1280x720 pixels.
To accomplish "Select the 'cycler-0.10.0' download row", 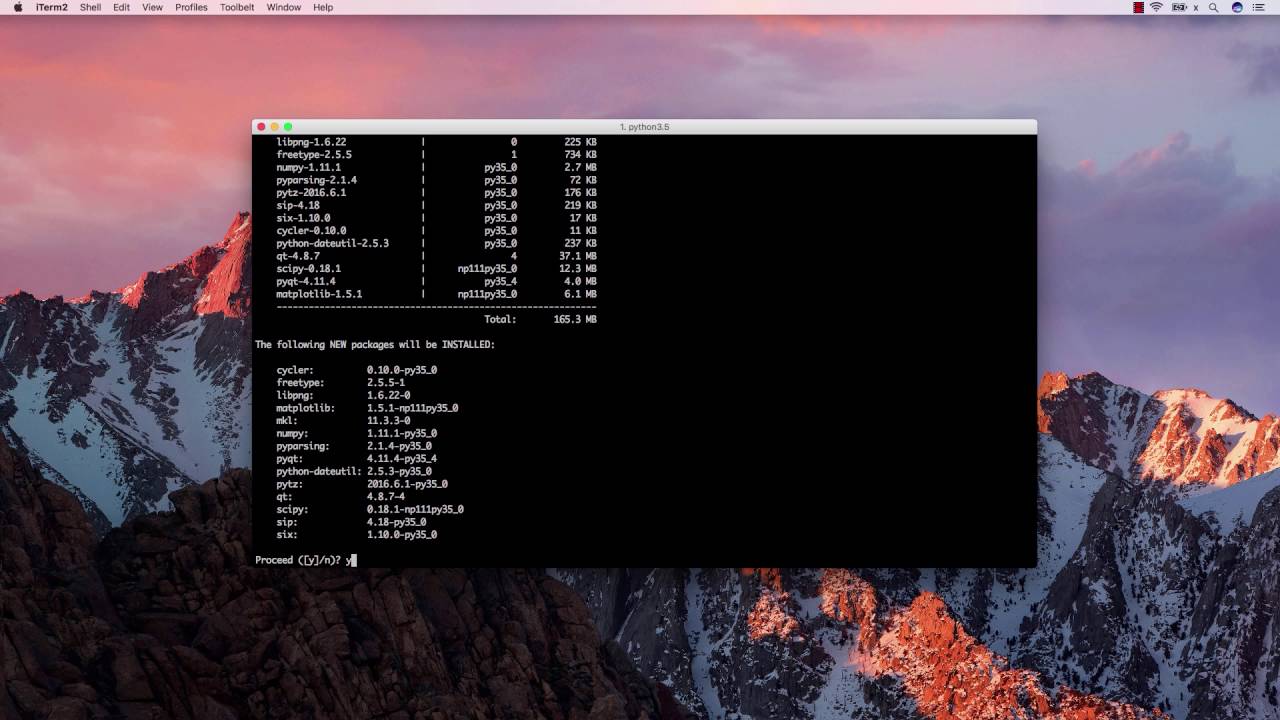I will click(436, 231).
